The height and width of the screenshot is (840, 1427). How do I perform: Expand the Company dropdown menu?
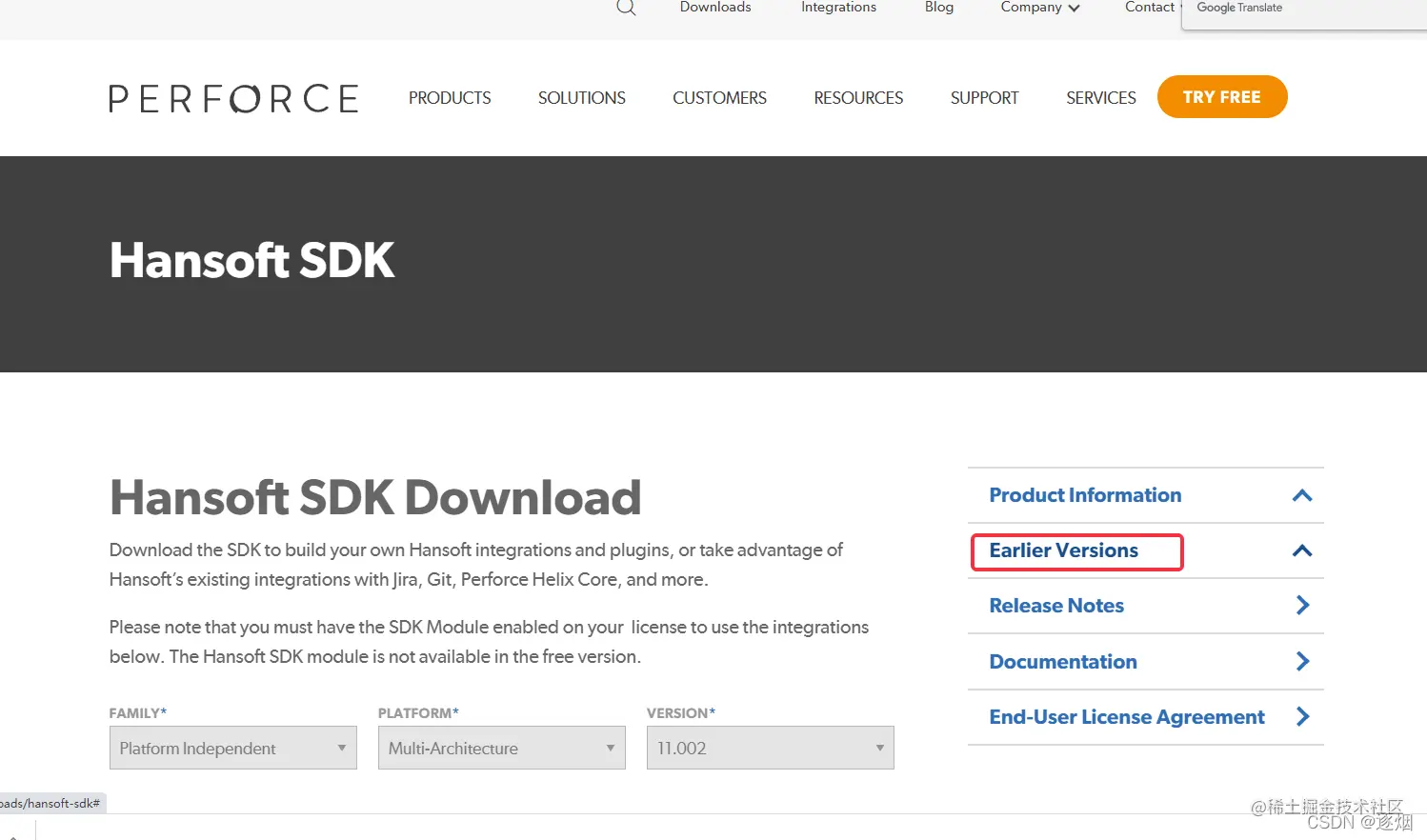click(x=1040, y=8)
